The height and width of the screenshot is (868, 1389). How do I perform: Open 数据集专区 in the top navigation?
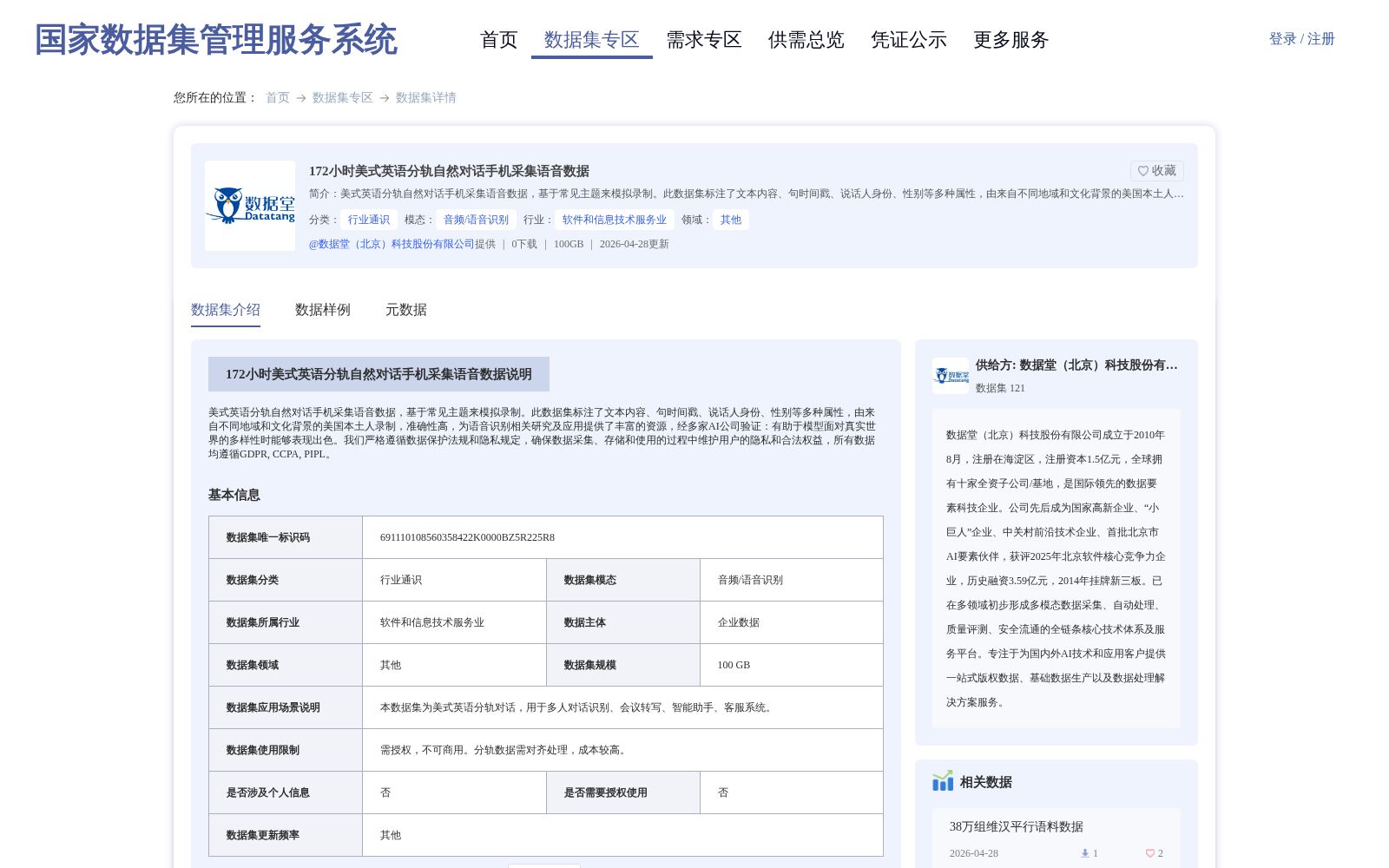(x=592, y=40)
